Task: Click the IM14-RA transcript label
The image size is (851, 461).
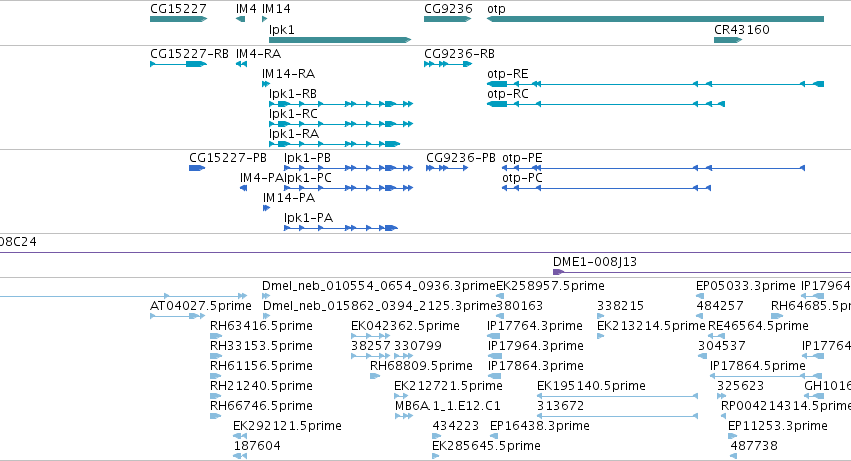Action: pos(288,74)
